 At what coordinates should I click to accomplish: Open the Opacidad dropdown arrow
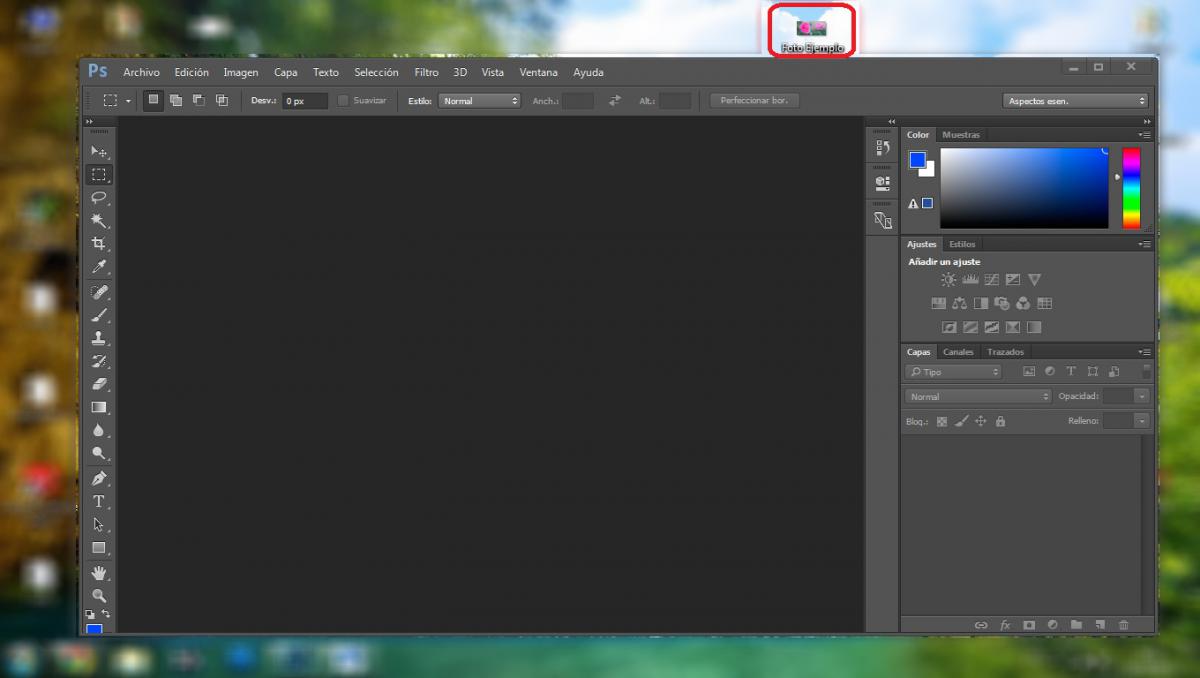(1141, 396)
